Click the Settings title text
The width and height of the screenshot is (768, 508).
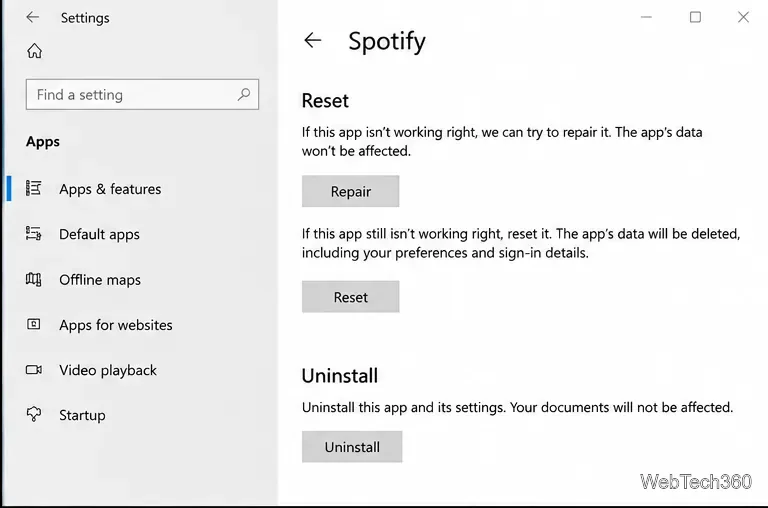pos(85,18)
